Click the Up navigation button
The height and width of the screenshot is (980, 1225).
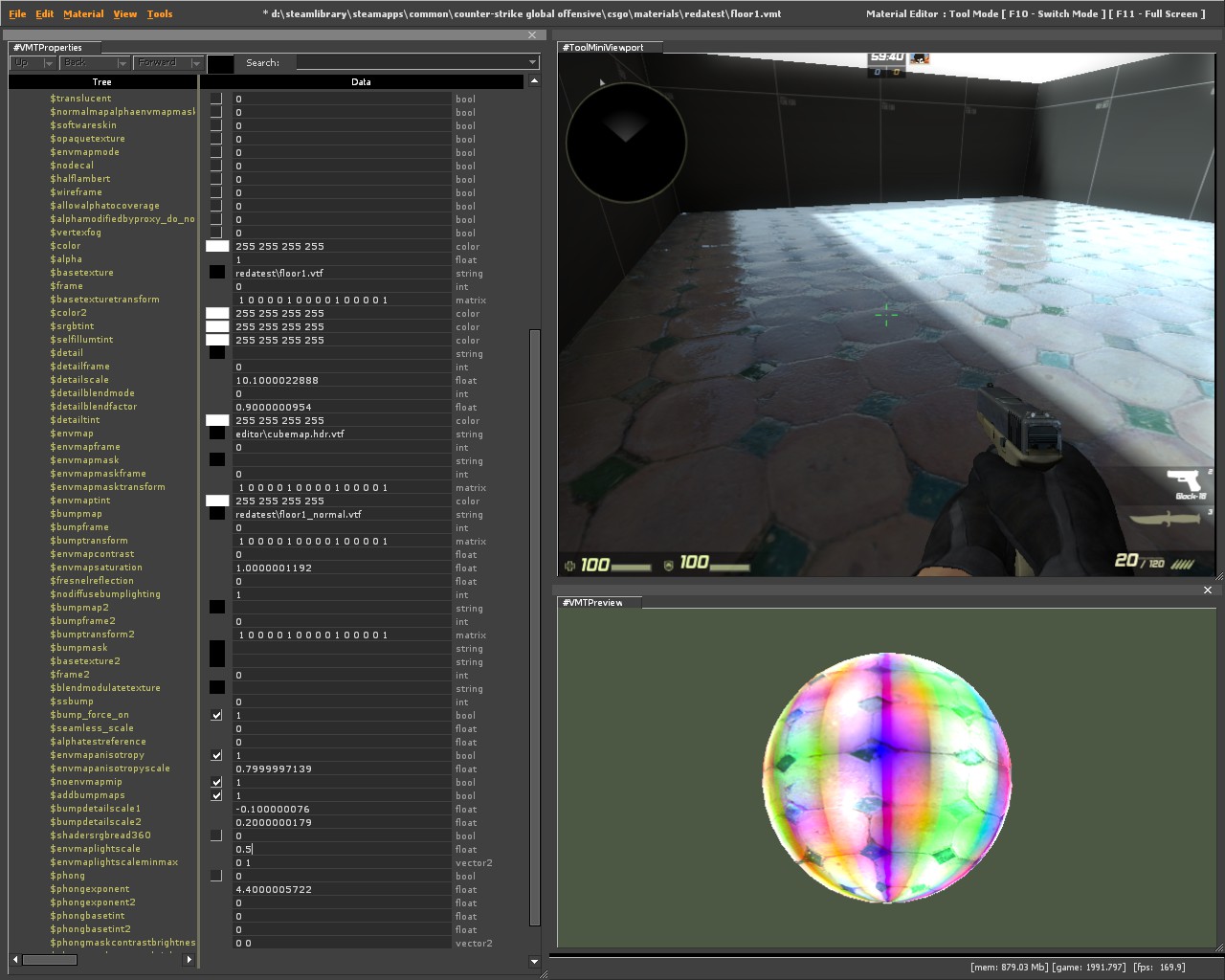click(23, 63)
